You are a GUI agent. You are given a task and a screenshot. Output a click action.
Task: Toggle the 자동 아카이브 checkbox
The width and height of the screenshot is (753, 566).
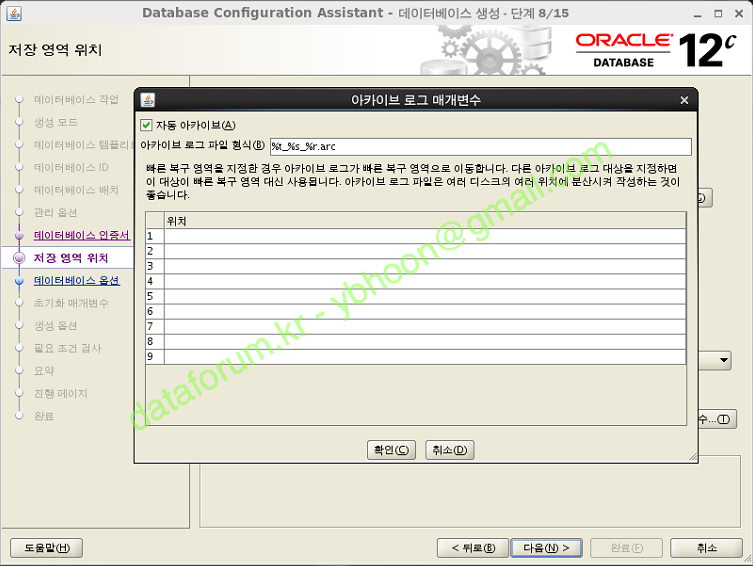tap(147, 125)
